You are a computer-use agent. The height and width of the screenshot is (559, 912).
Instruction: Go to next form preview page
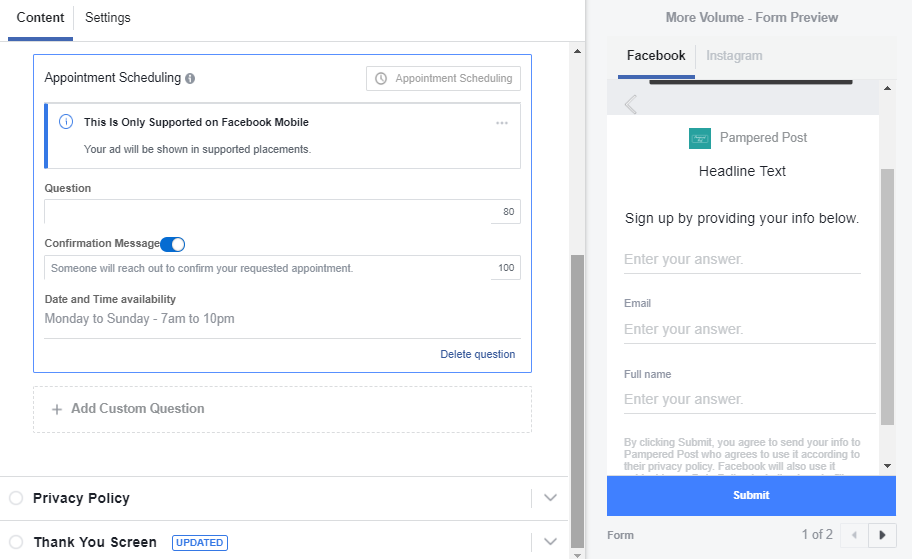coord(882,535)
